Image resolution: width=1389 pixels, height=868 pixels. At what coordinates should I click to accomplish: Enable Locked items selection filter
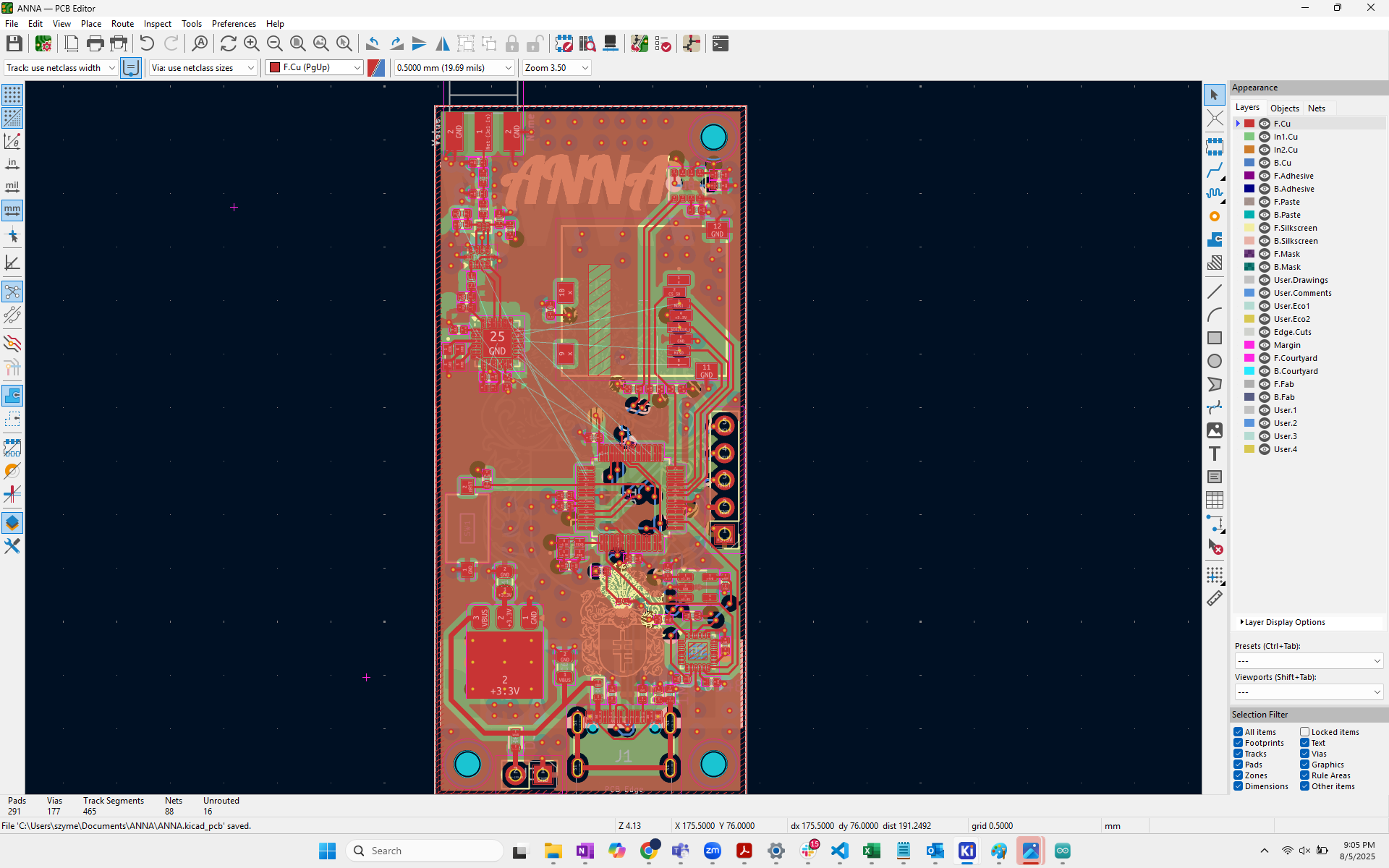(1305, 732)
